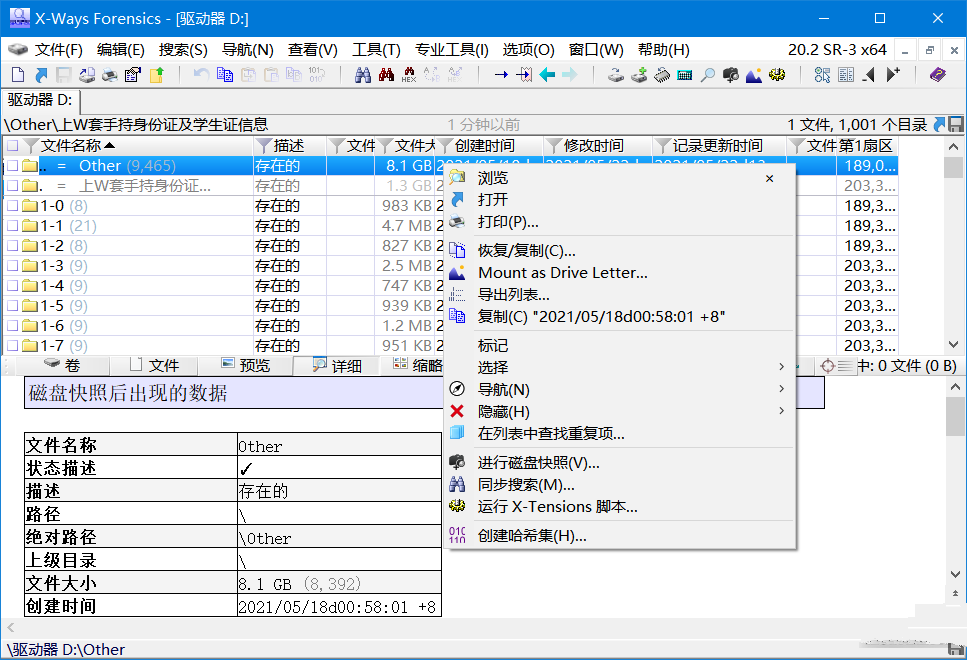Click the mountain Mount as Drive toolbar icon
The width and height of the screenshot is (967, 660).
(754, 75)
